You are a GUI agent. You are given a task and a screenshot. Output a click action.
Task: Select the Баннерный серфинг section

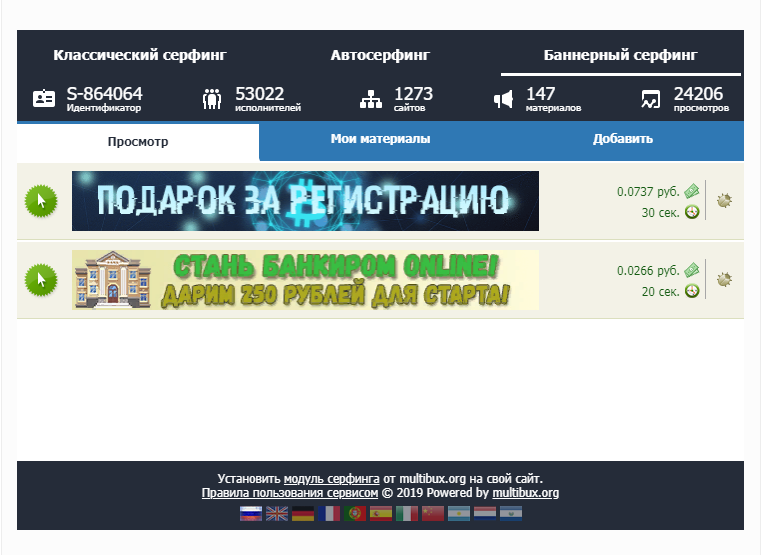(620, 55)
